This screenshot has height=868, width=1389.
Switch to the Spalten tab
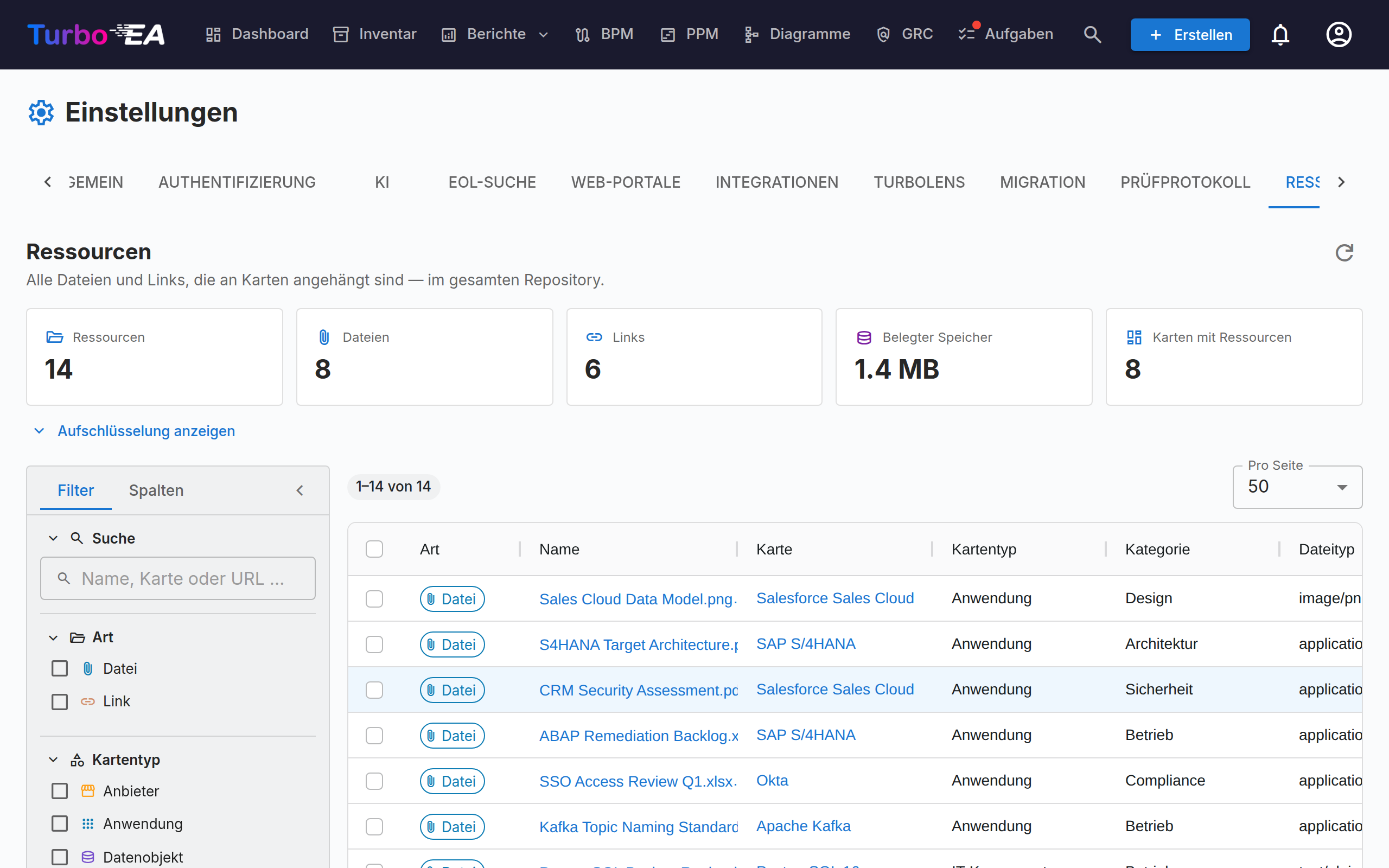click(x=156, y=490)
